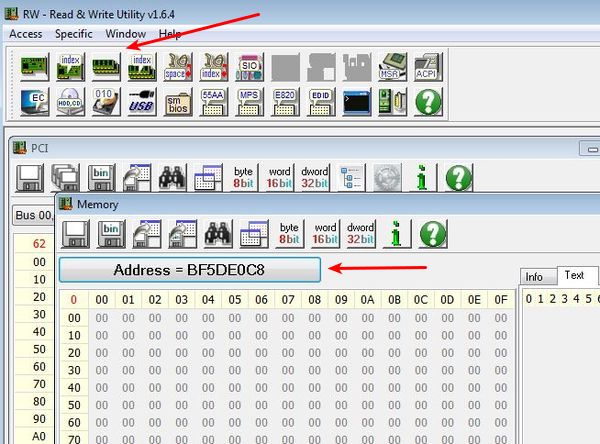Open the PCI access tool in main toolbar
The image size is (600, 444).
click(x=34, y=67)
